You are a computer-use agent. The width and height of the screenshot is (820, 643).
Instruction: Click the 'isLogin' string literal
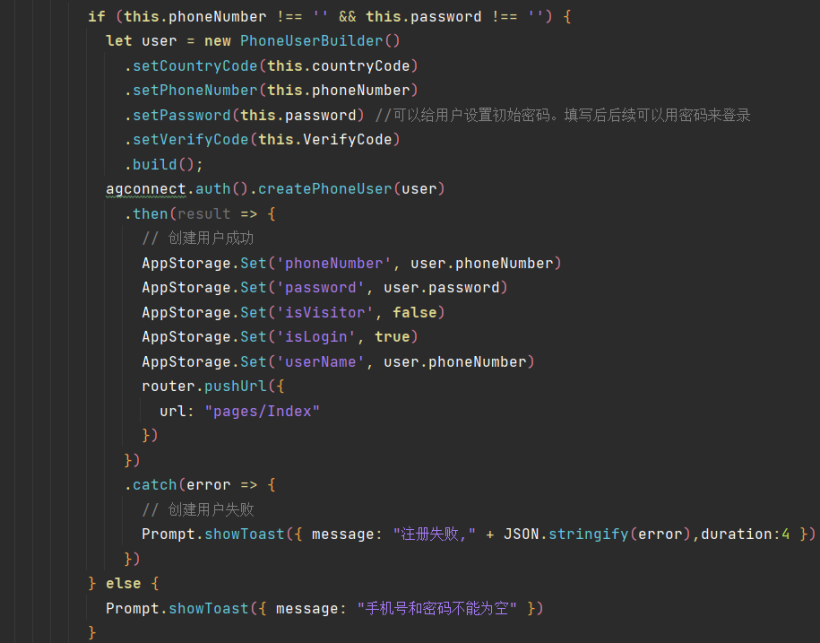(x=315, y=337)
